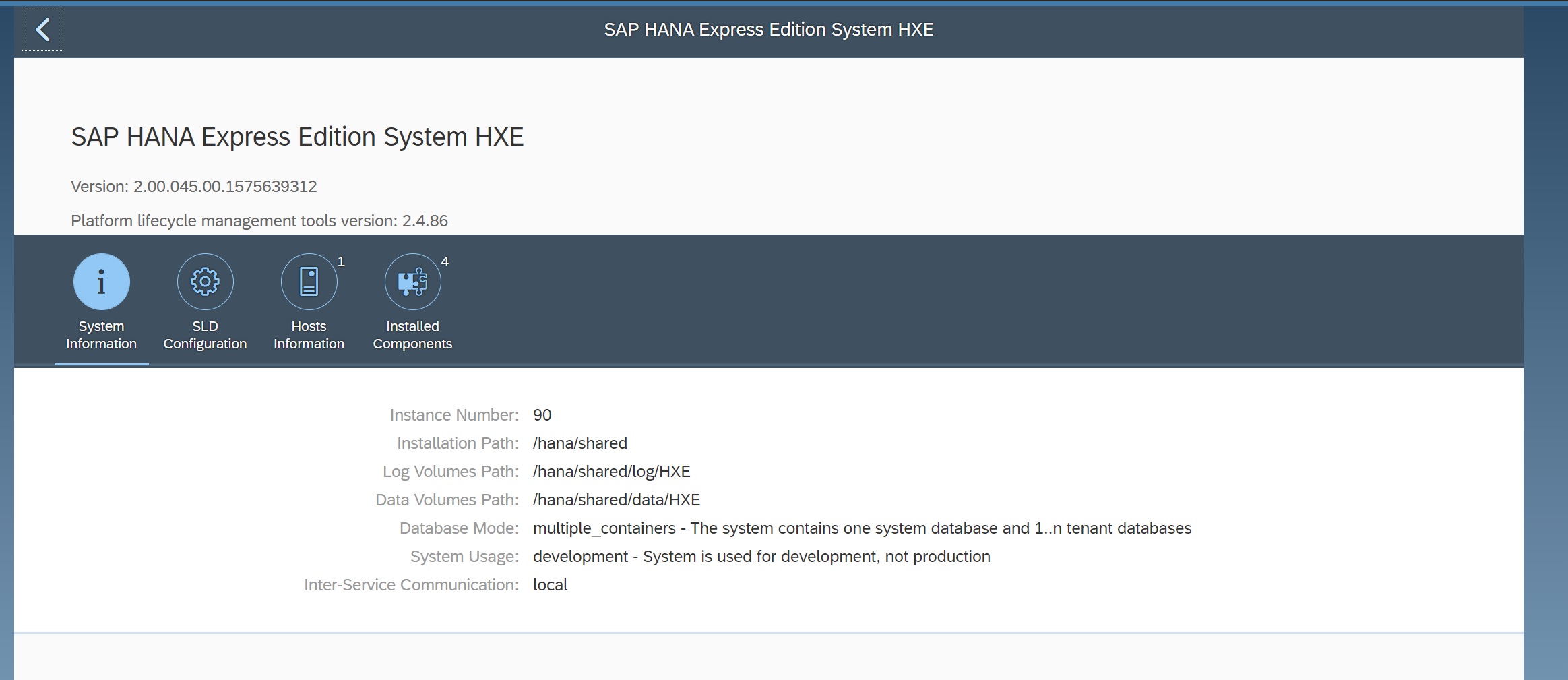Click the large page heading System HXE
Viewport: 1568px width, 680px height.
[x=297, y=137]
